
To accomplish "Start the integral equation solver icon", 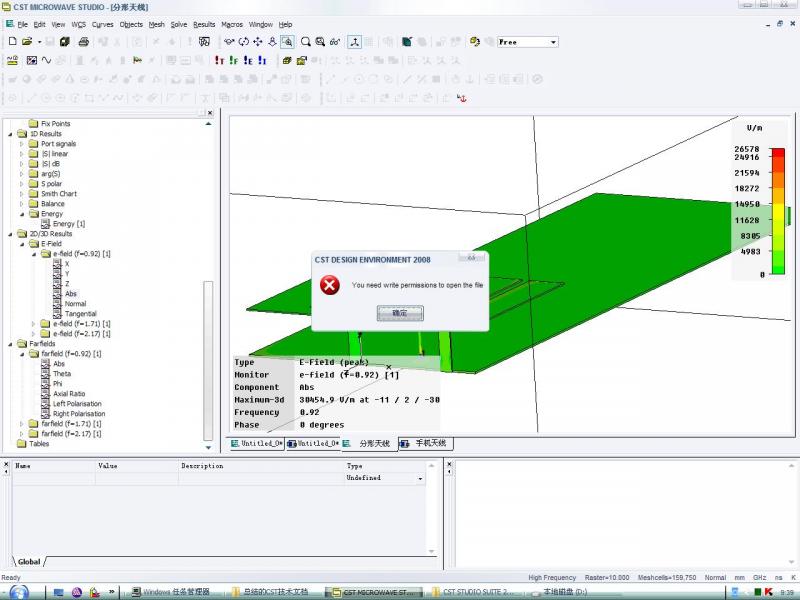I will pyautogui.click(x=262, y=61).
